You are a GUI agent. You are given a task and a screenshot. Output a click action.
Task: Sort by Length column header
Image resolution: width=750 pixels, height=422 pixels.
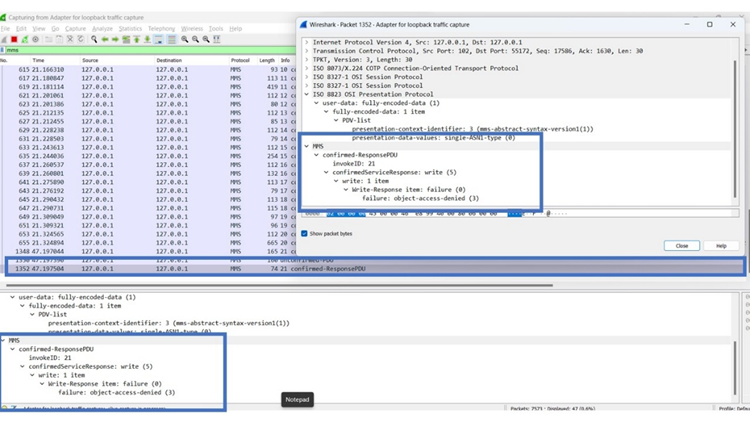coord(267,60)
